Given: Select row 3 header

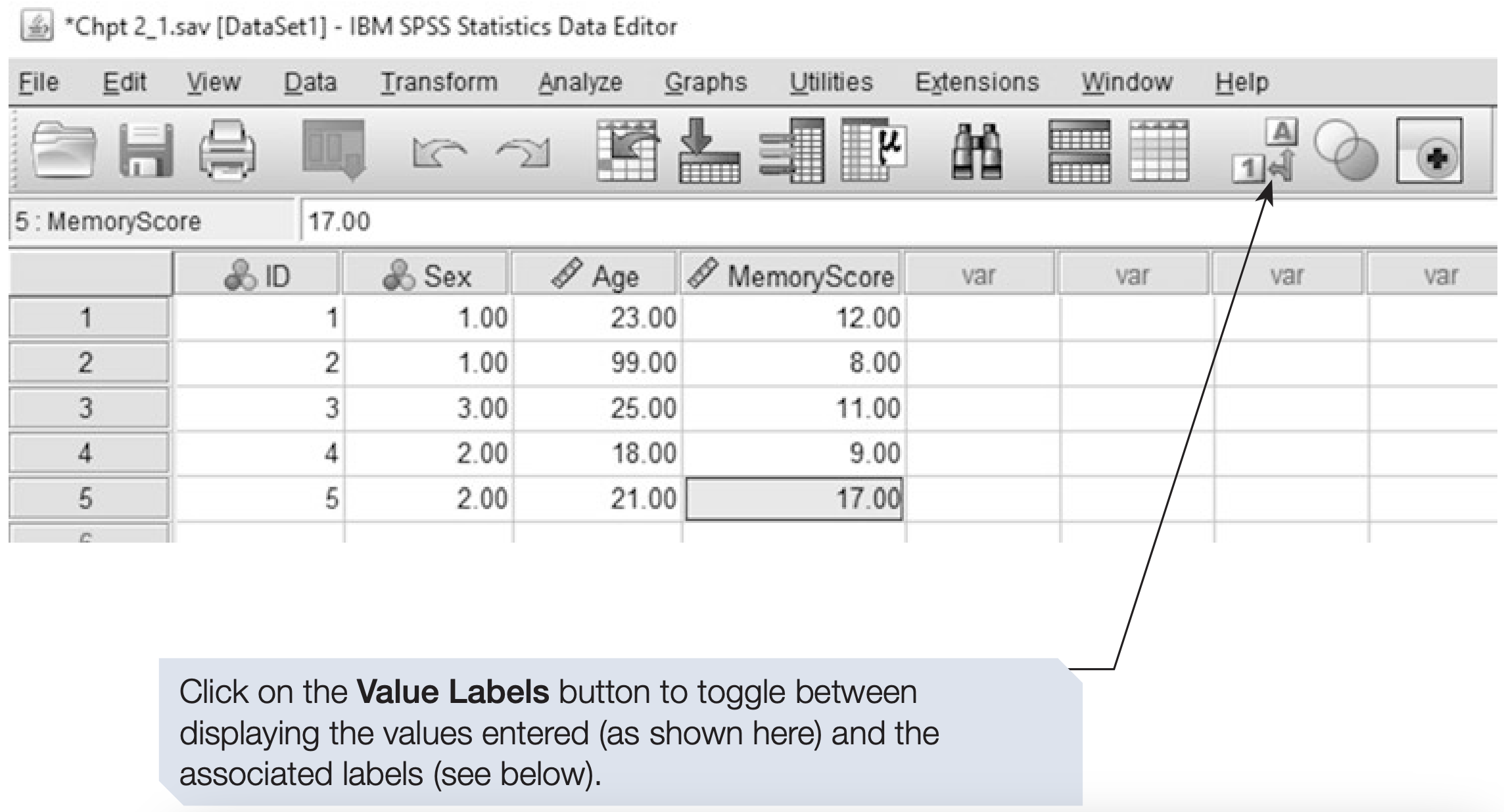Looking at the screenshot, I should click(x=87, y=408).
